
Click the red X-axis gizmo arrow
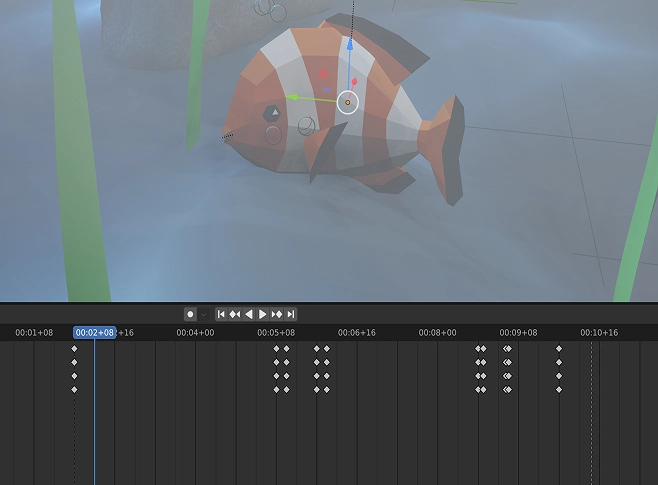tap(354, 82)
